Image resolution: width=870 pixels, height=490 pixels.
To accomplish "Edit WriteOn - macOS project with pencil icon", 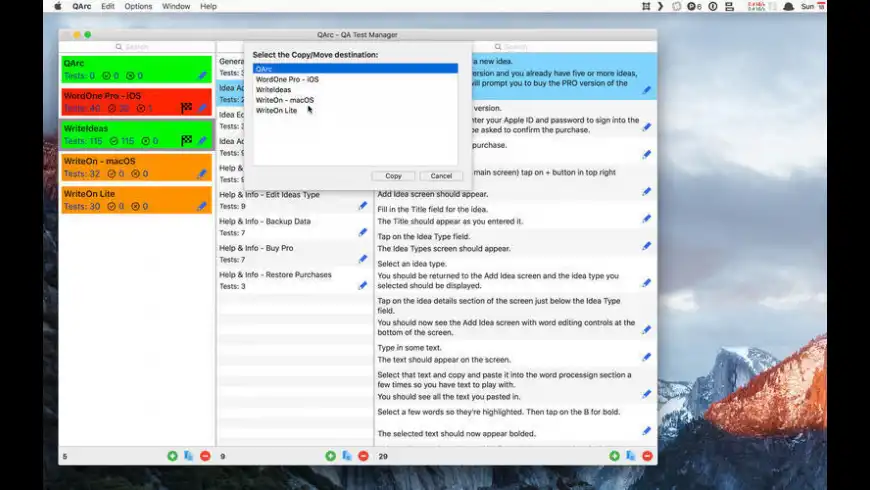I will pyautogui.click(x=203, y=174).
